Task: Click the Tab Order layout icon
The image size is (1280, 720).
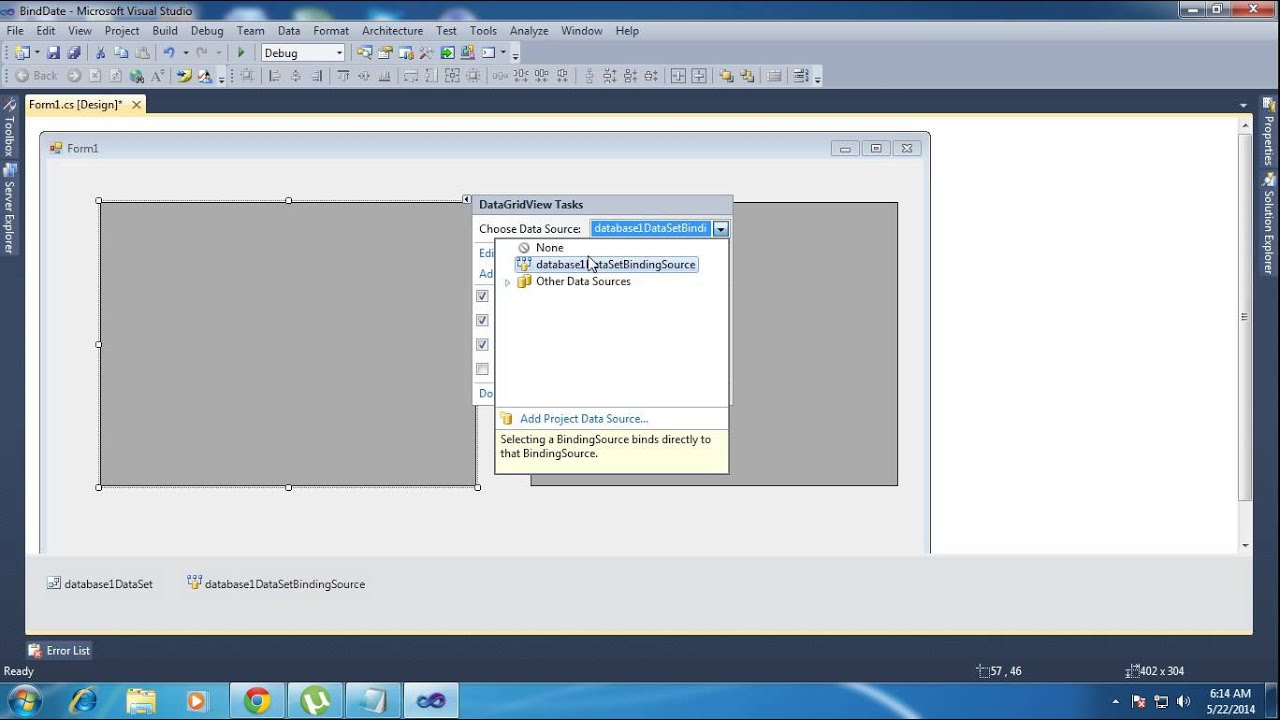Action: (x=802, y=76)
